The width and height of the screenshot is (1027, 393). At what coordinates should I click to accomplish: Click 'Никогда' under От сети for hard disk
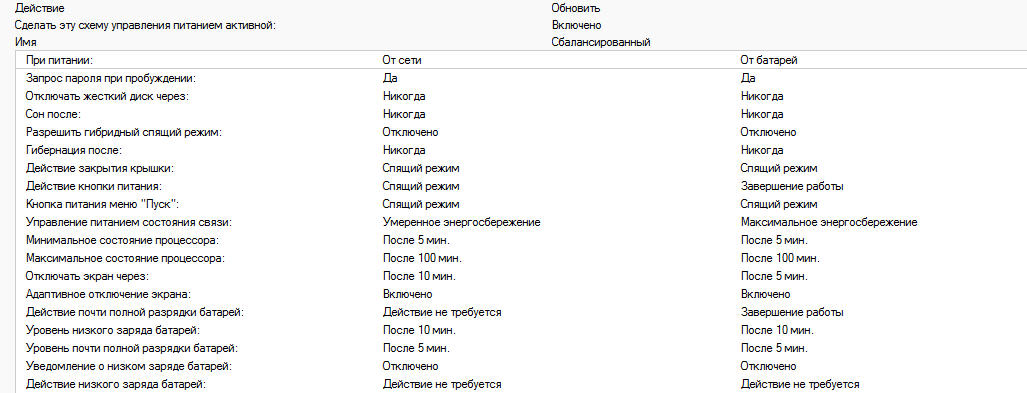pyautogui.click(x=404, y=96)
